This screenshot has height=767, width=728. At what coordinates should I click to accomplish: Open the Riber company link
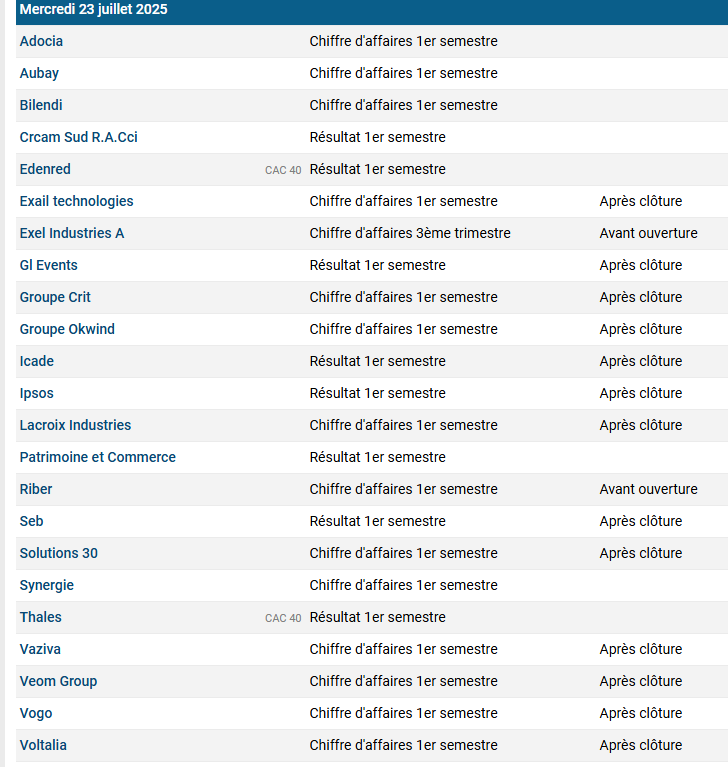[x=36, y=489]
